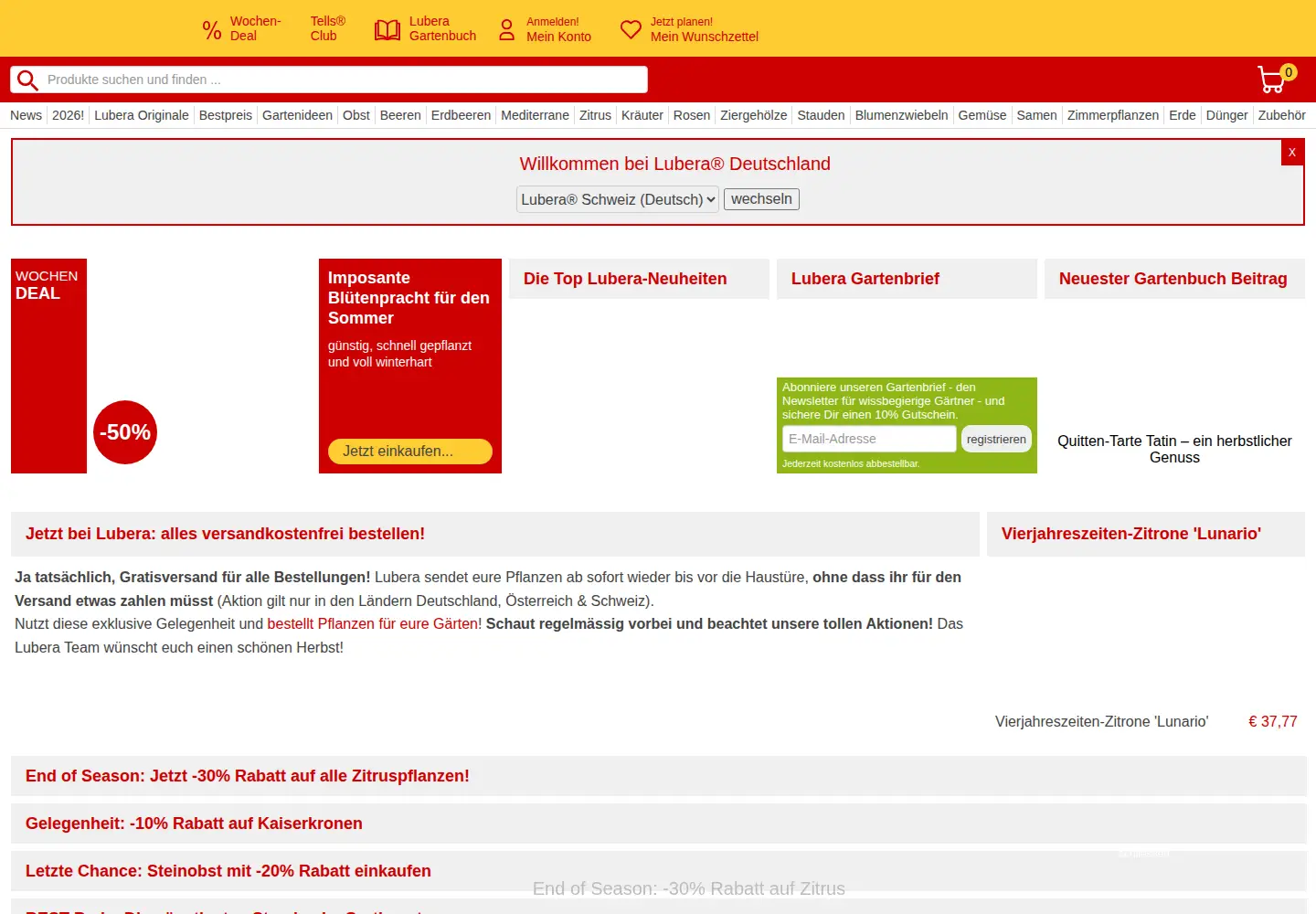The width and height of the screenshot is (1316, 914).
Task: Click the search magnifier icon
Action: (27, 80)
